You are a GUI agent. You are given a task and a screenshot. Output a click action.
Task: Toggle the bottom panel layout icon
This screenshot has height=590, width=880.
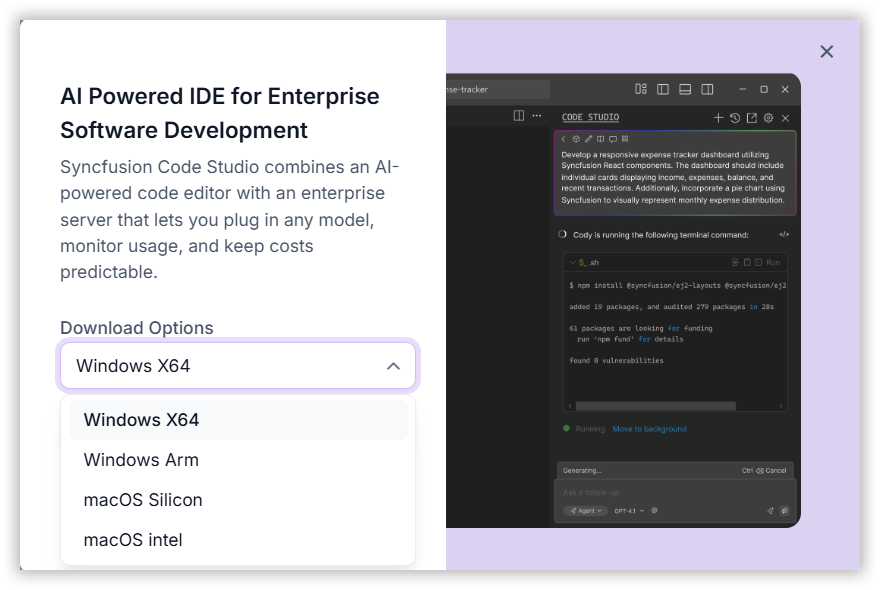coord(685,89)
